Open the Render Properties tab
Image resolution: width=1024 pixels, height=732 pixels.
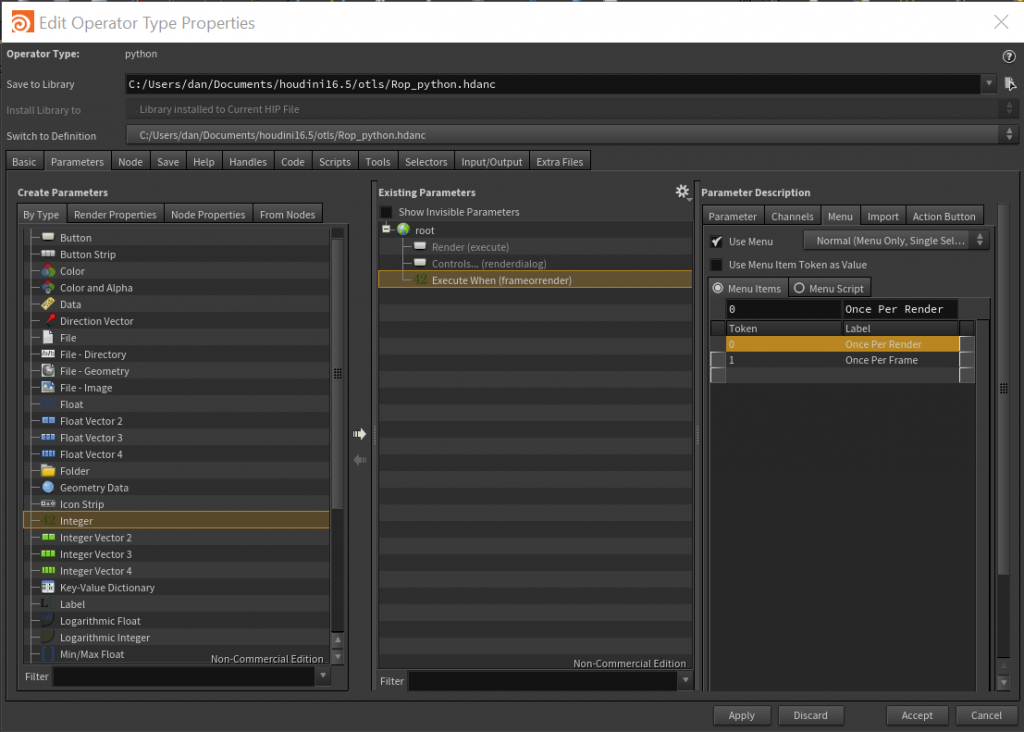[115, 214]
